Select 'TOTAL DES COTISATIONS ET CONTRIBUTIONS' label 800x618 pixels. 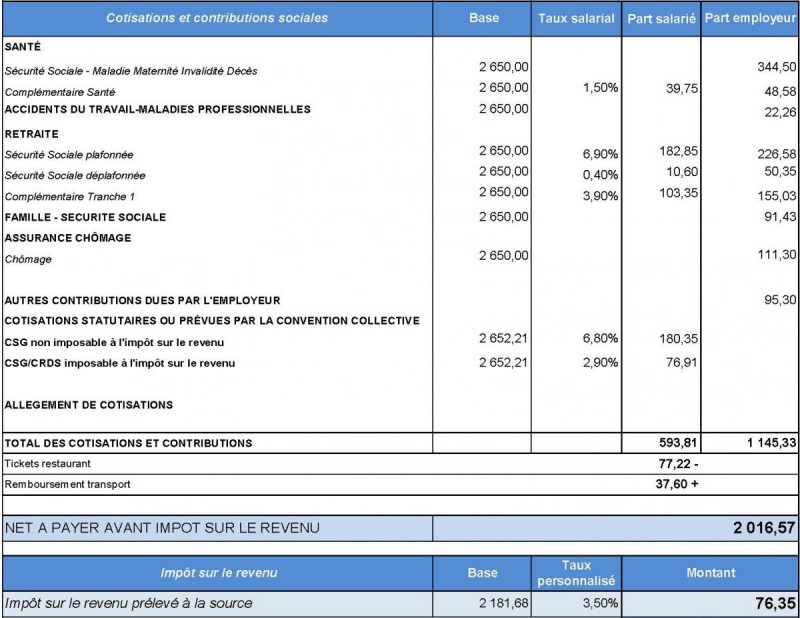pyautogui.click(x=129, y=443)
